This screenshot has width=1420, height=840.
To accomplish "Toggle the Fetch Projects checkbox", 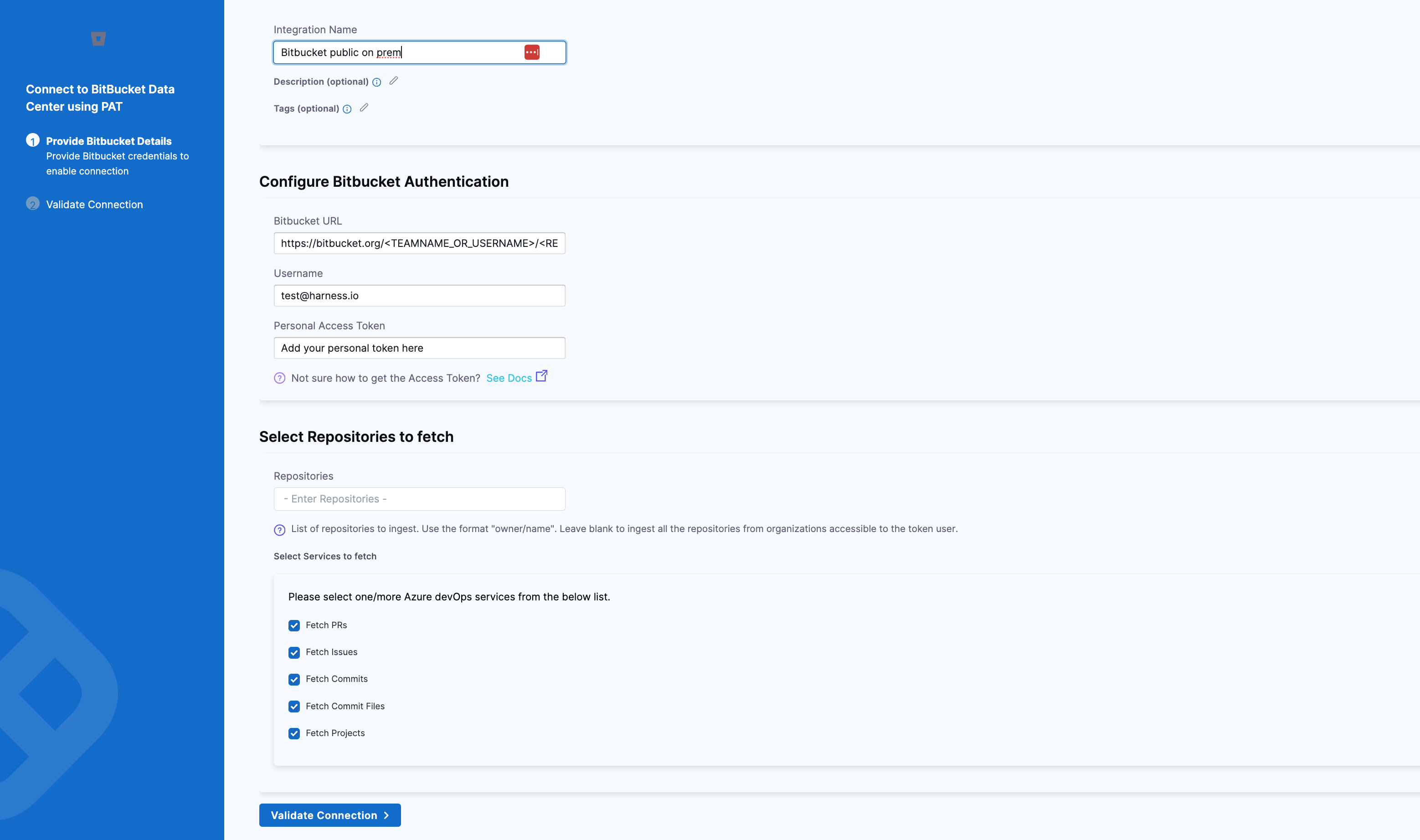I will coord(294,733).
